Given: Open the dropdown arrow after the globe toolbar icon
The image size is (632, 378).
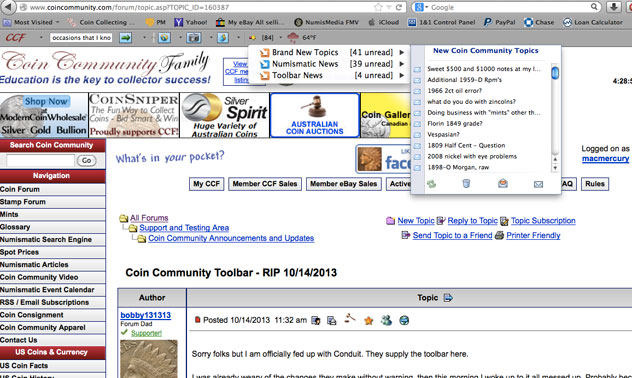Looking at the screenshot, I should click(180, 38).
